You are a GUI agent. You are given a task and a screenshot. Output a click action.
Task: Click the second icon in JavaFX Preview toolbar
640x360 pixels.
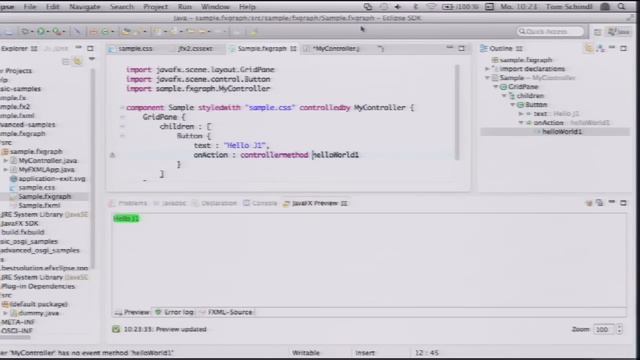(599, 203)
